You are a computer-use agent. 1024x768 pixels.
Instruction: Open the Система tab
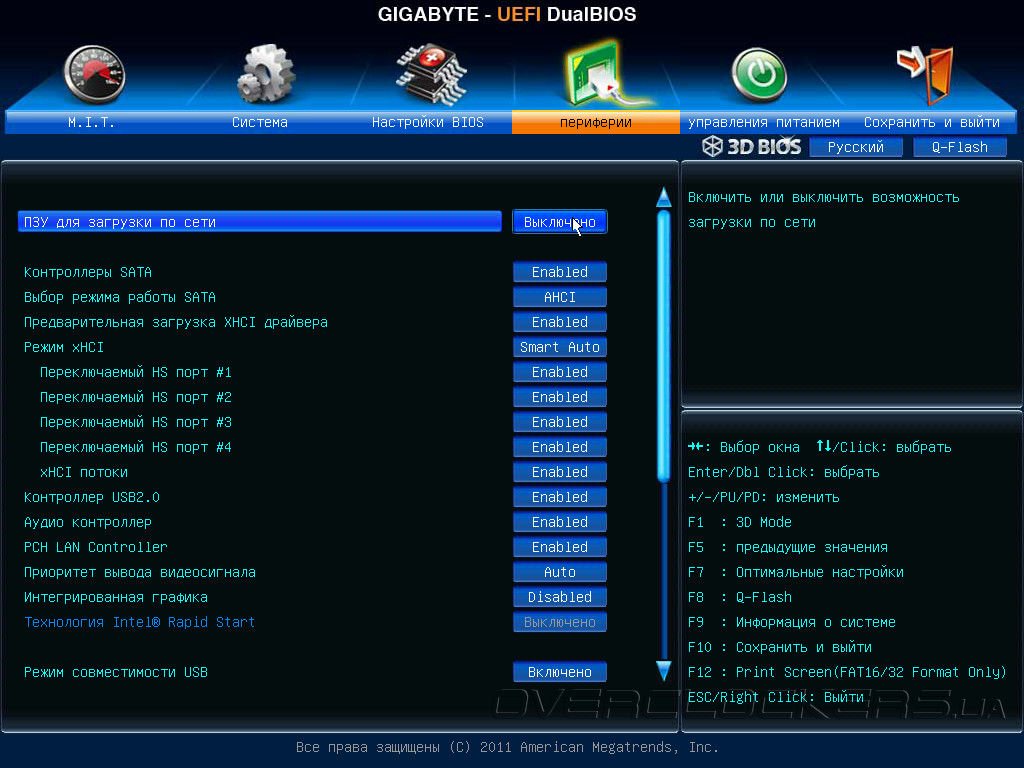260,122
